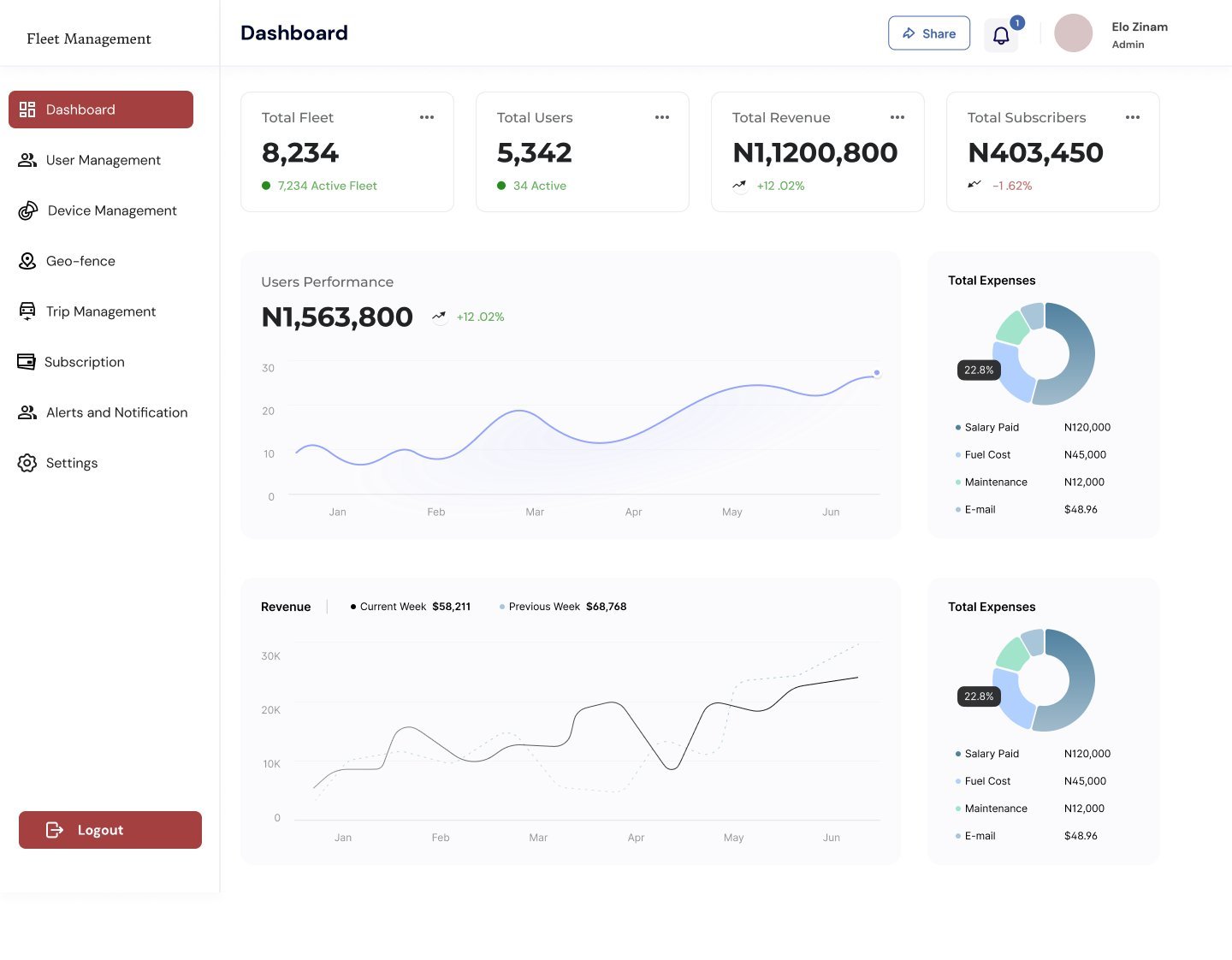
Task: Click the upper donut chart 22.8% label
Action: pyautogui.click(x=979, y=370)
